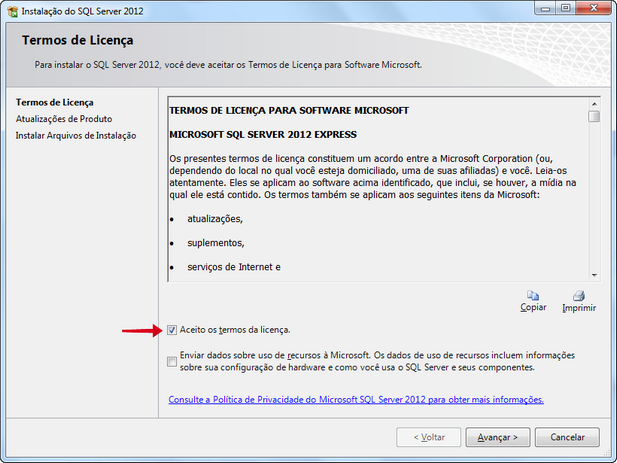Click the Avançar button
Viewport: 617px width, 463px height.
click(x=498, y=437)
